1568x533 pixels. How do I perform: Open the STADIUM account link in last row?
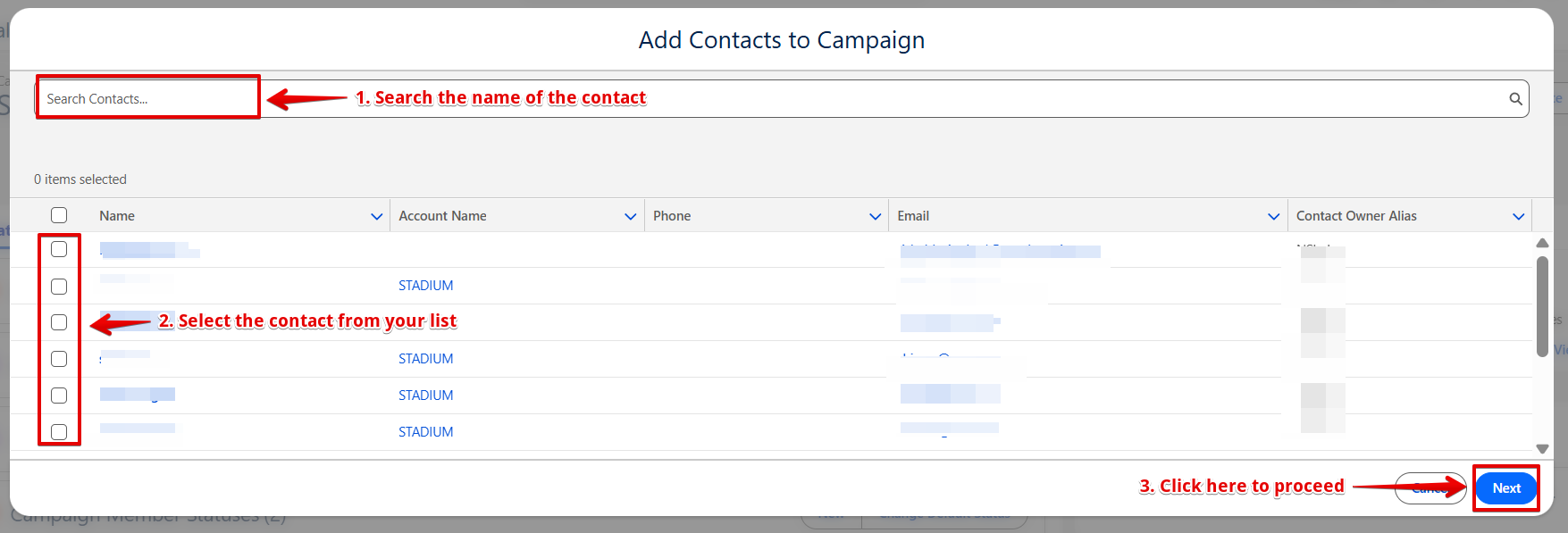[425, 432]
